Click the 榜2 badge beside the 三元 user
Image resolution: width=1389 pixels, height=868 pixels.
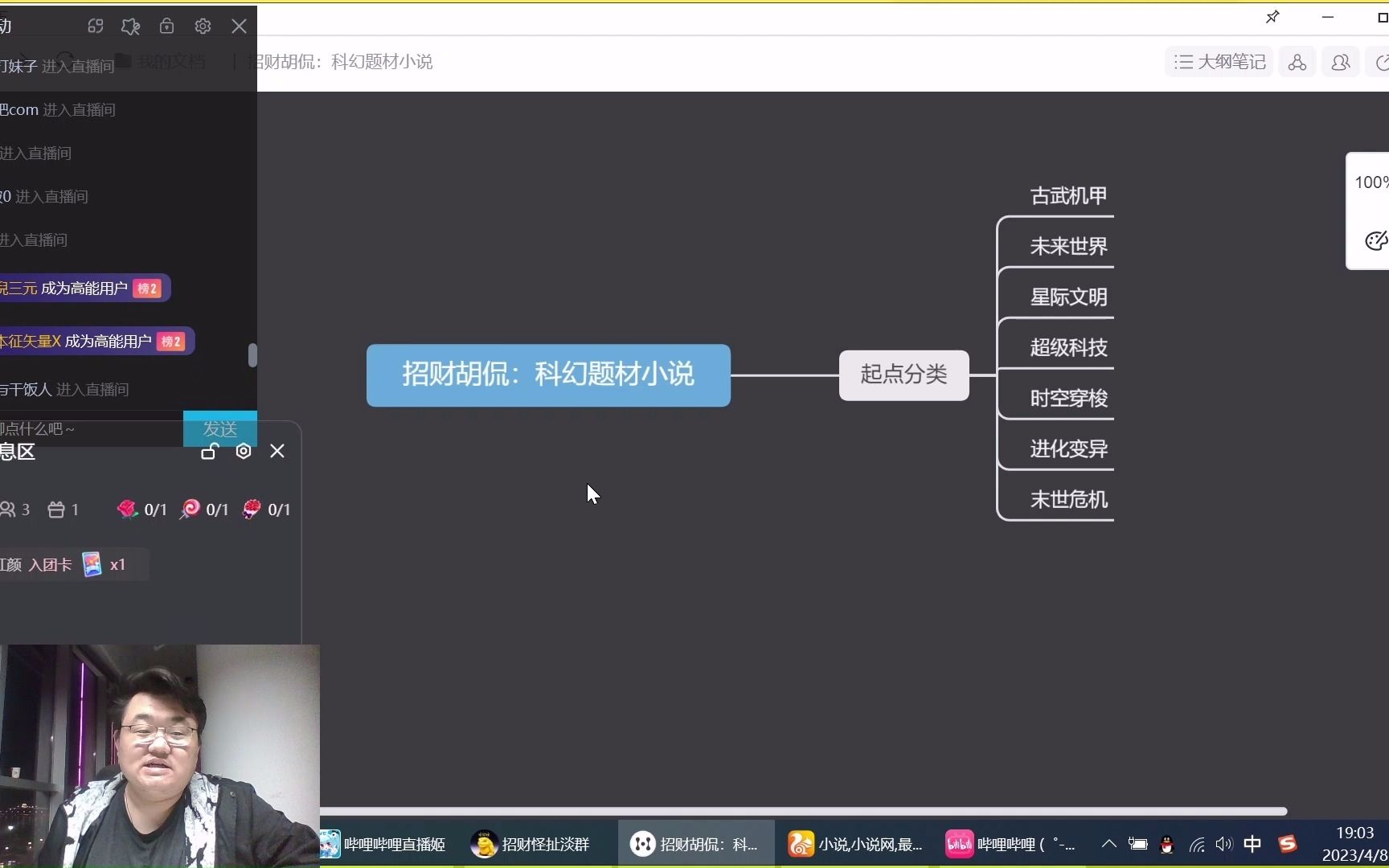click(147, 289)
